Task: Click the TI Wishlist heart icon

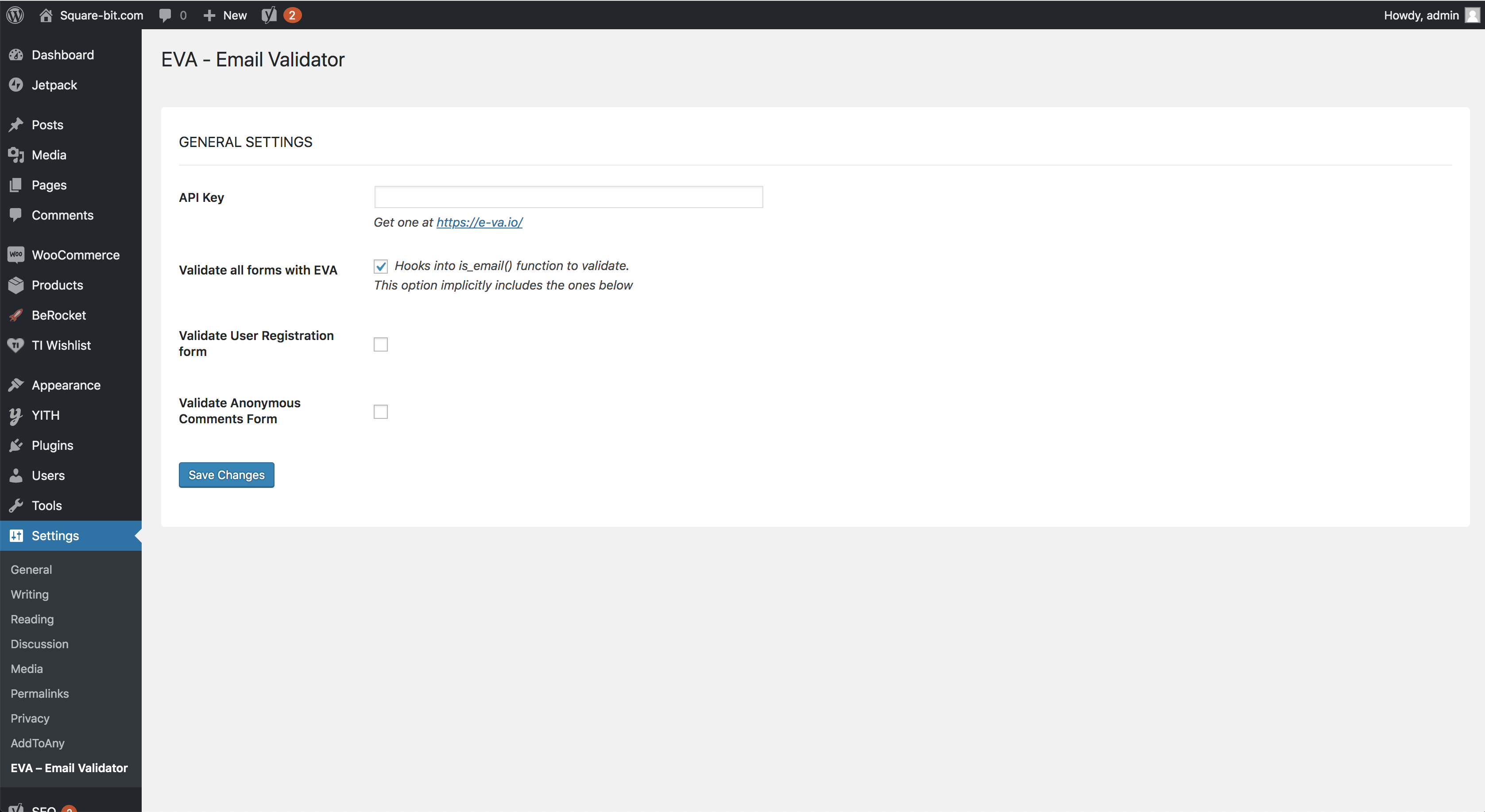Action: [x=16, y=345]
